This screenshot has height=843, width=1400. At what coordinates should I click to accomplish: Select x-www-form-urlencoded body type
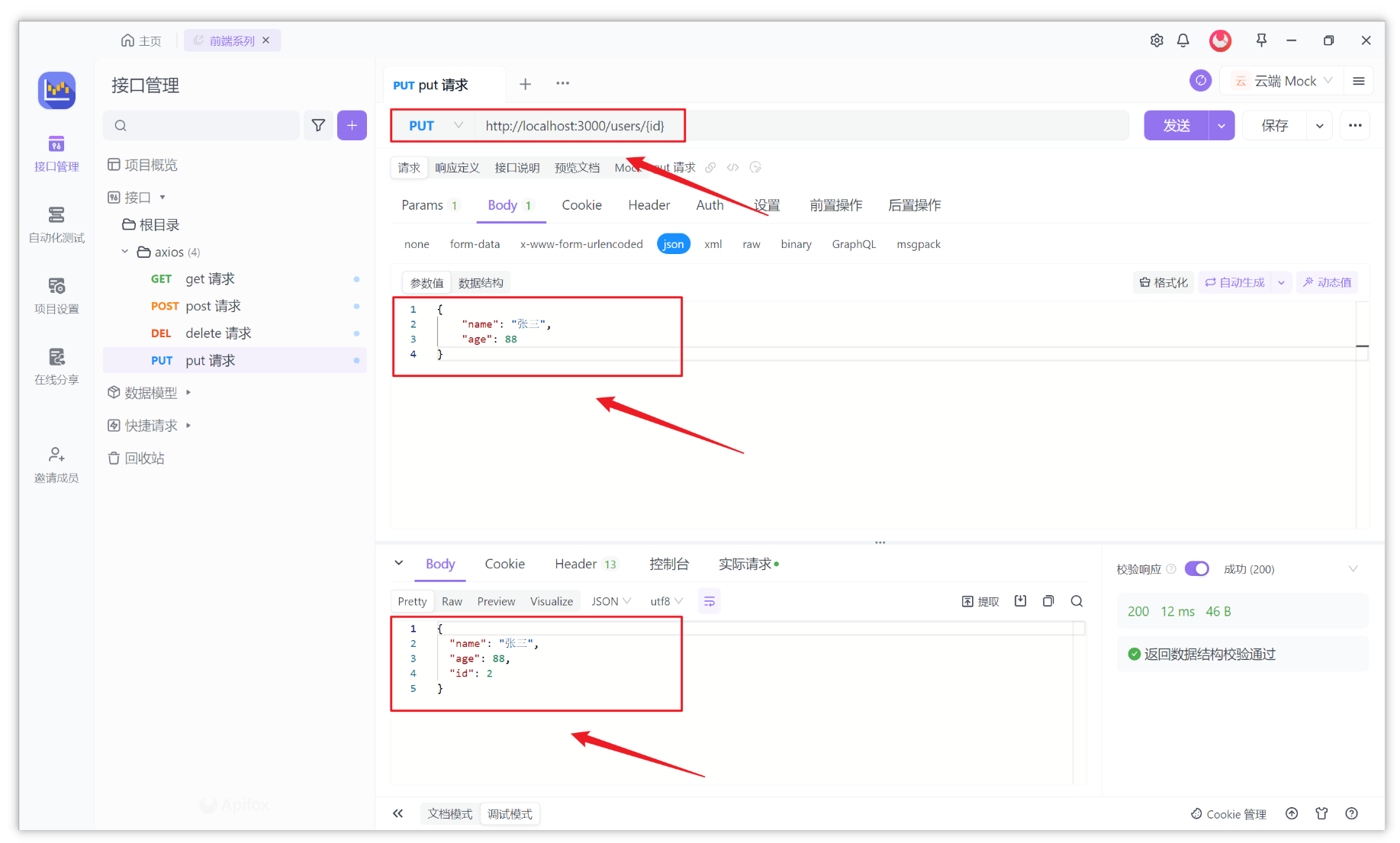click(x=581, y=244)
